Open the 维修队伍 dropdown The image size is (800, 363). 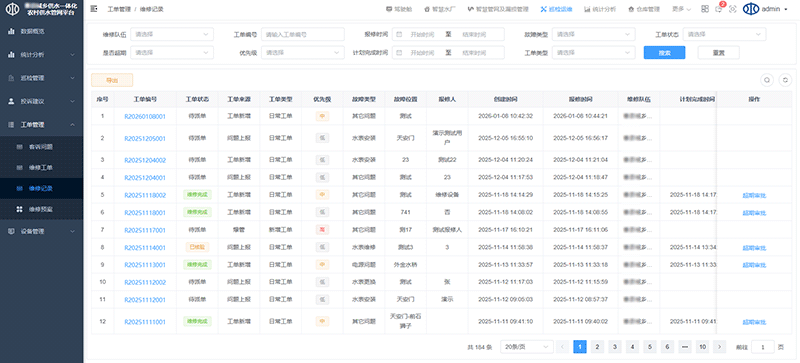click(172, 34)
